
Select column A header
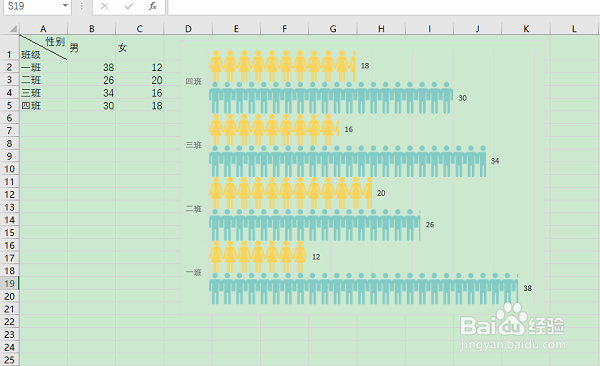(x=43, y=29)
